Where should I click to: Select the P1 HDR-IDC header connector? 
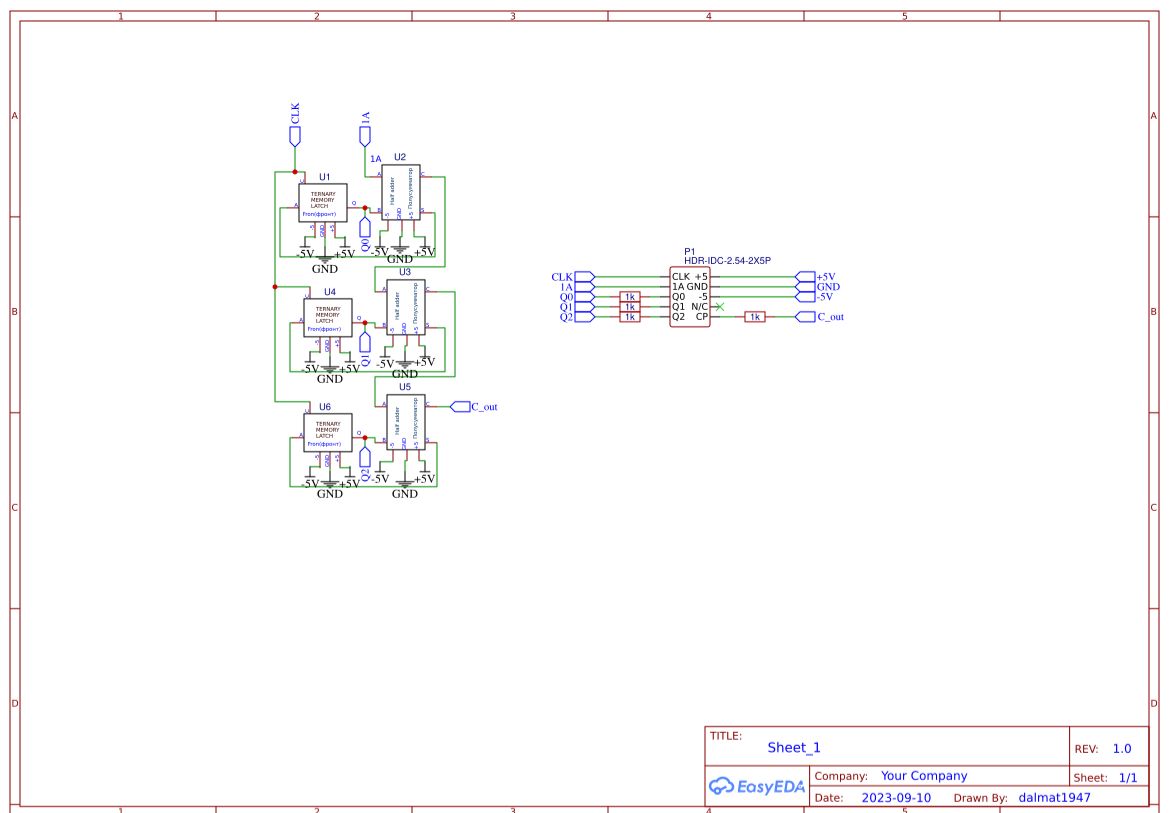[690, 296]
